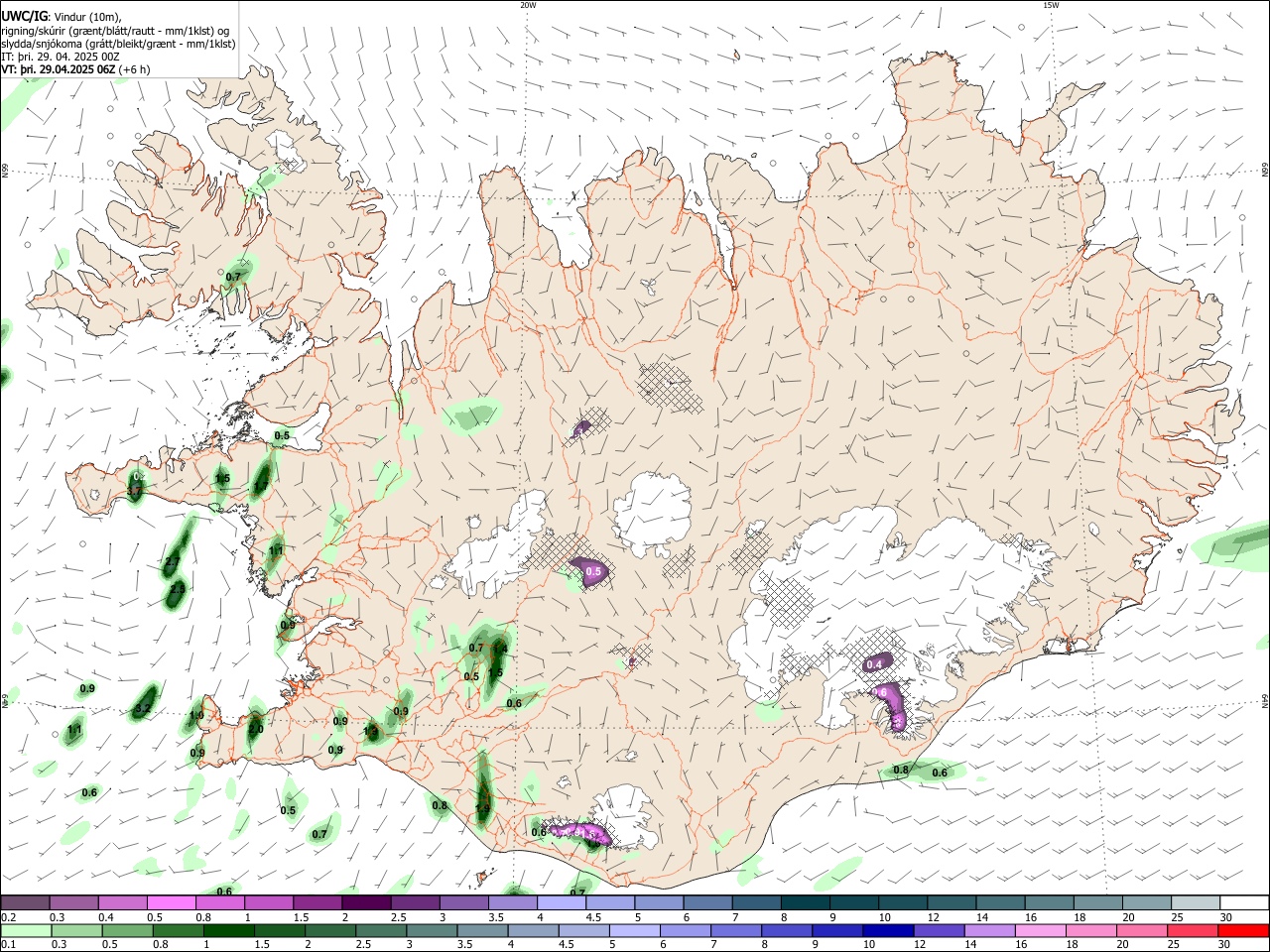Pick the darkest green swatch labeled 1 in the bottom row
Image resolution: width=1270 pixels, height=952 pixels.
click(x=228, y=930)
